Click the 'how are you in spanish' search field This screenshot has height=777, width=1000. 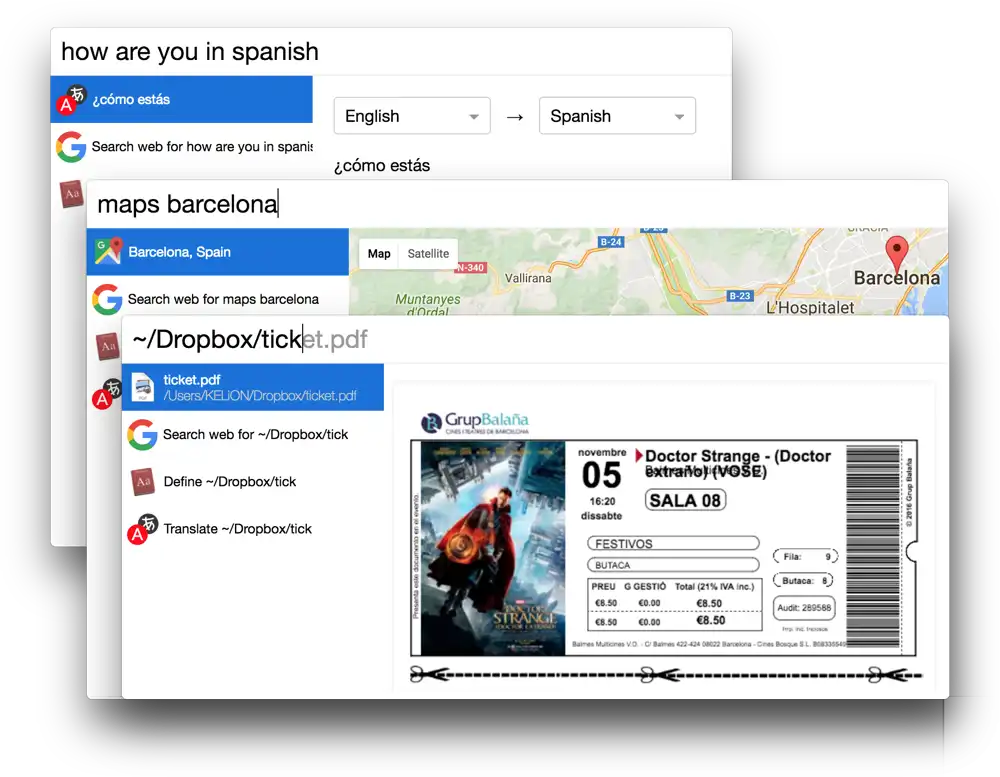point(391,52)
